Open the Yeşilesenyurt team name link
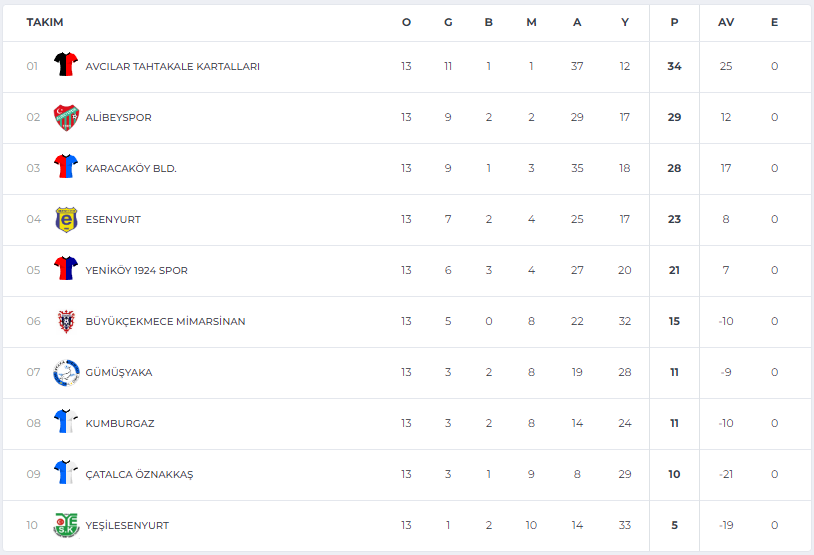This screenshot has height=555, width=814. point(127,525)
